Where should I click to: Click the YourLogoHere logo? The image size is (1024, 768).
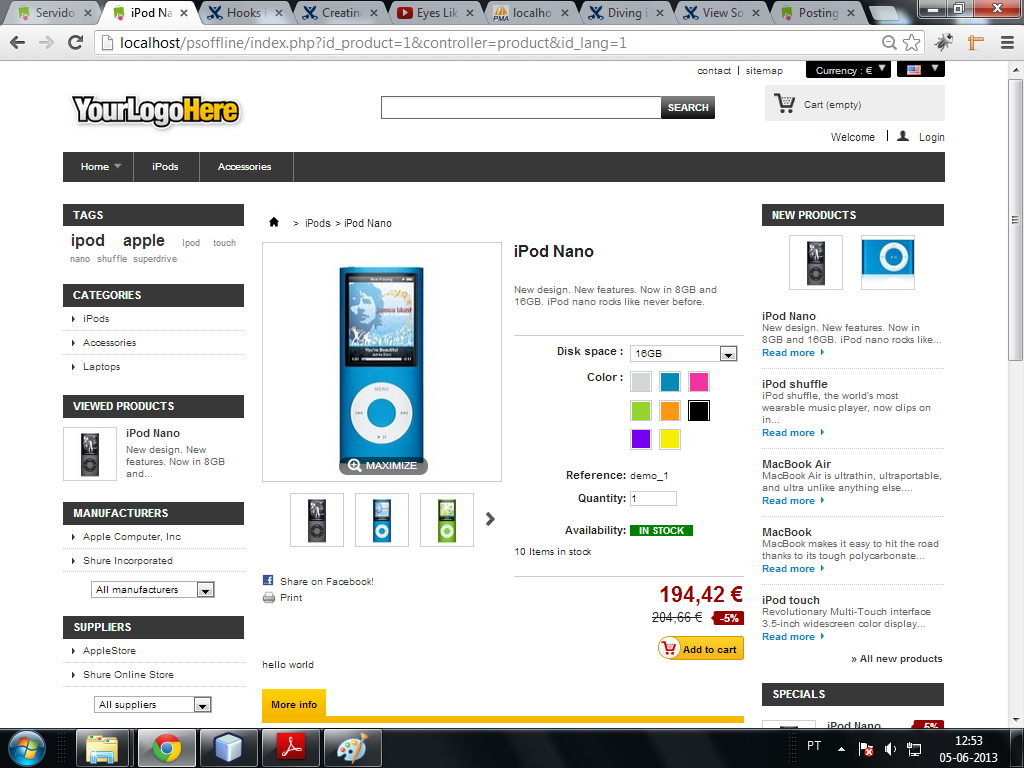155,110
